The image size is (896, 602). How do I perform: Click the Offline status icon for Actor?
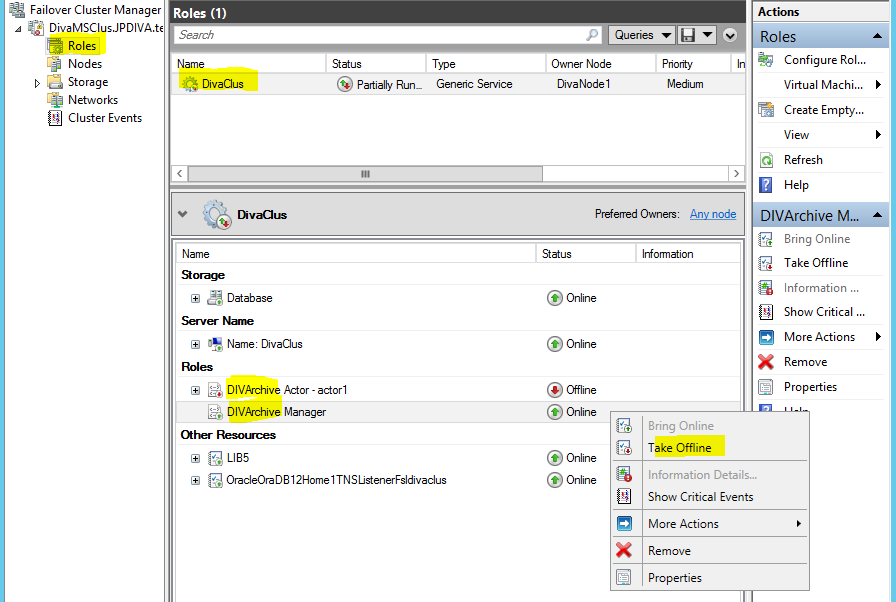point(554,390)
